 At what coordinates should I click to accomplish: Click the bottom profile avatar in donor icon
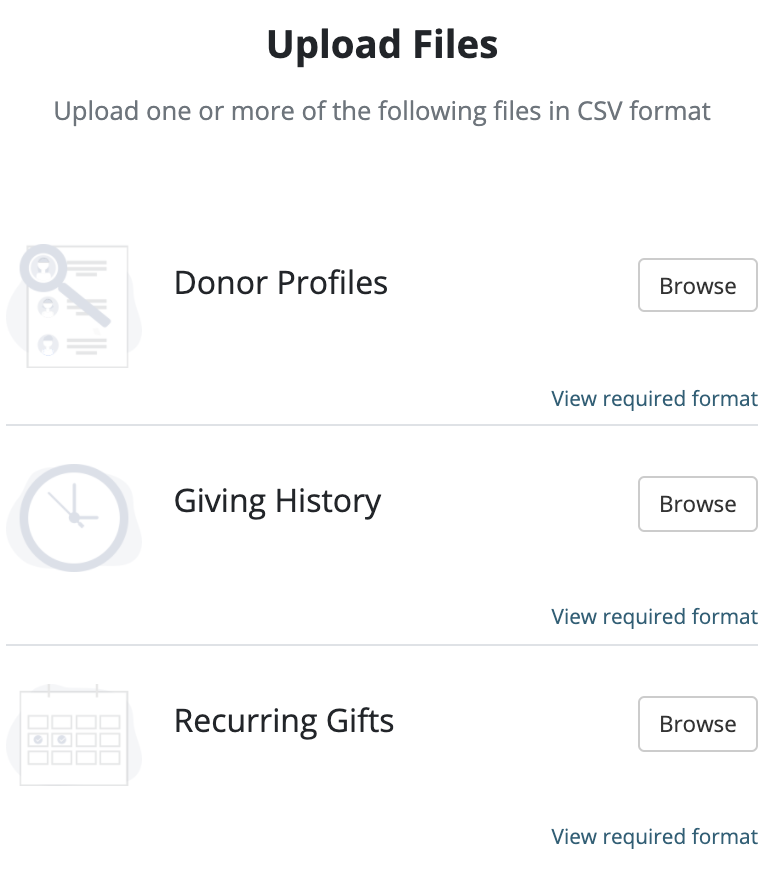[x=47, y=345]
